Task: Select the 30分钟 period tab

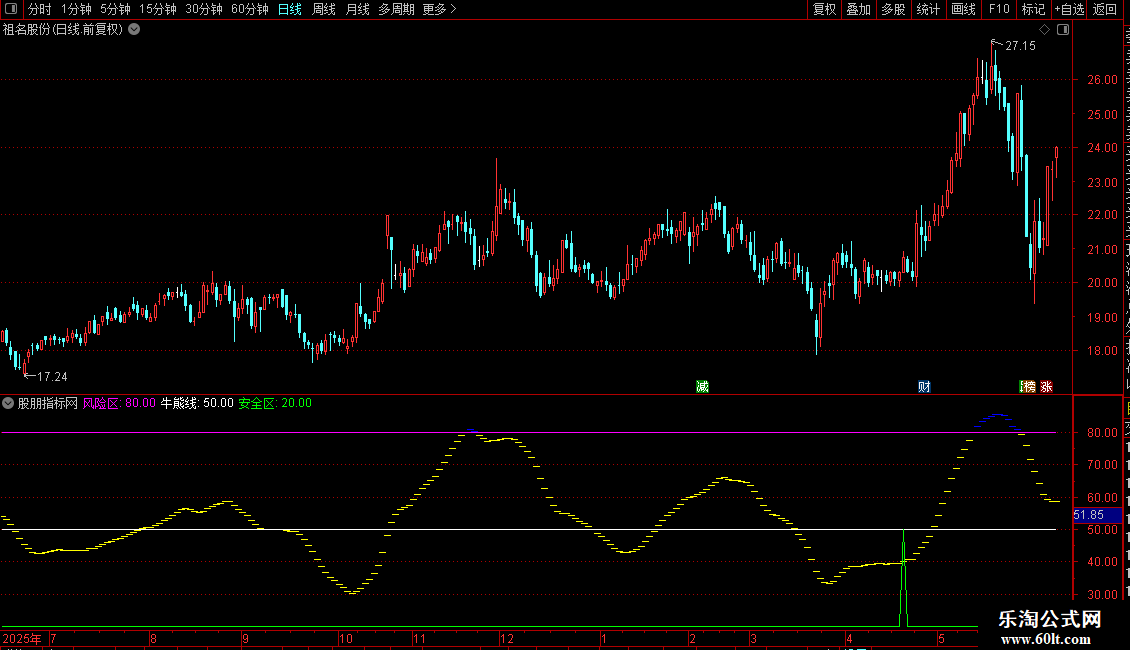Action: (x=203, y=9)
